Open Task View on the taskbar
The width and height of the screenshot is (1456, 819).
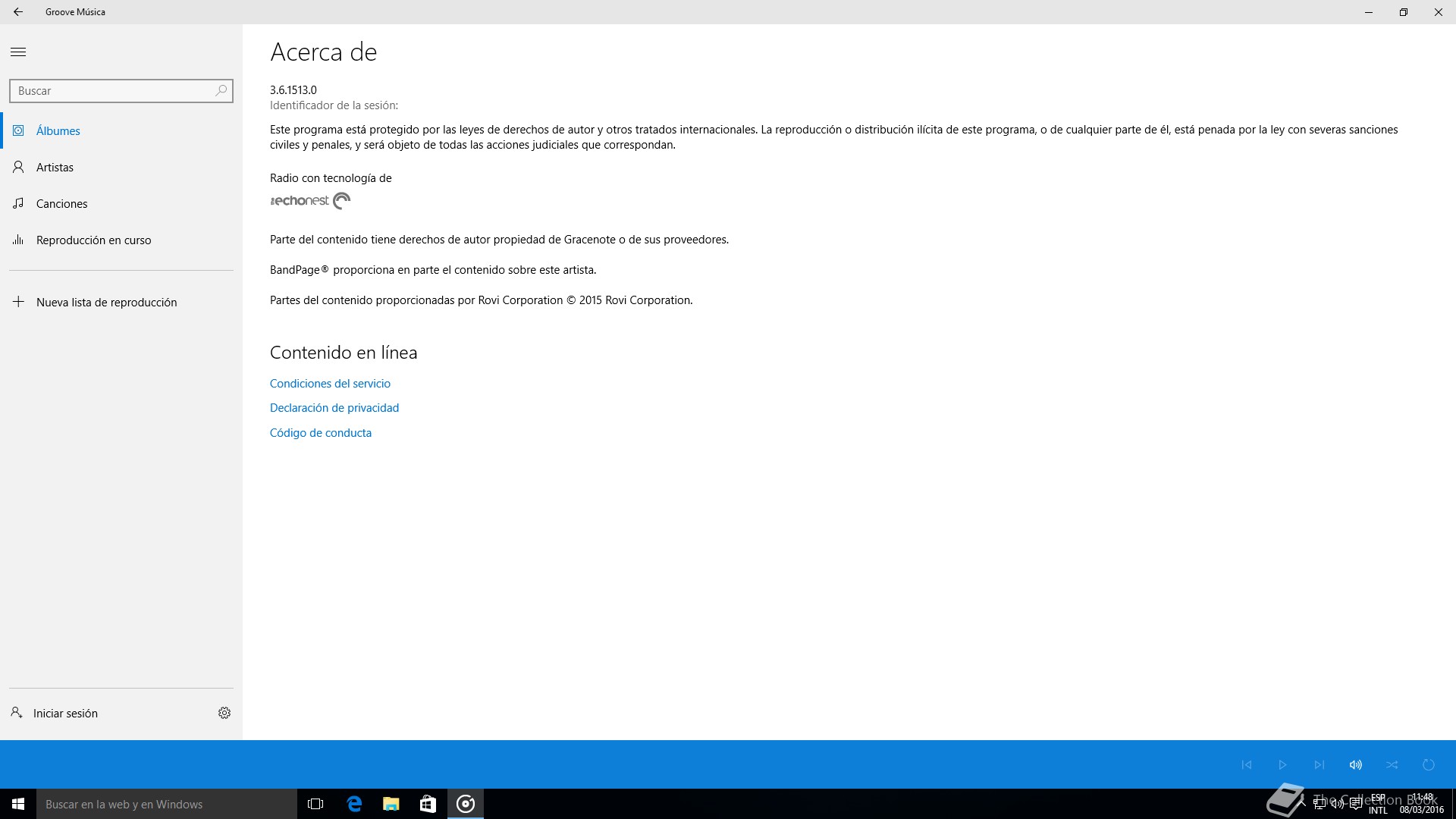tap(315, 804)
